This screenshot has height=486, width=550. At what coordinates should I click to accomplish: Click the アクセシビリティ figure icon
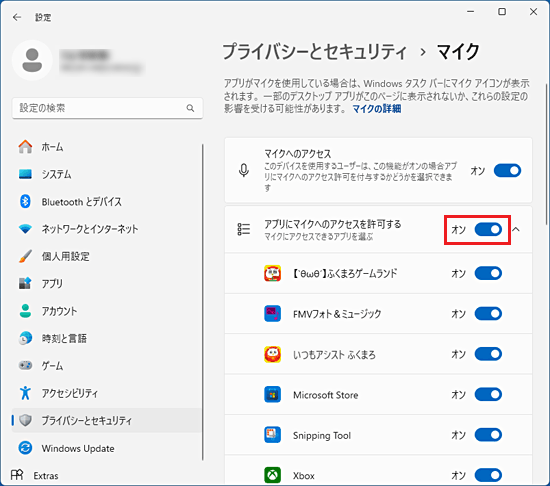(x=25, y=393)
